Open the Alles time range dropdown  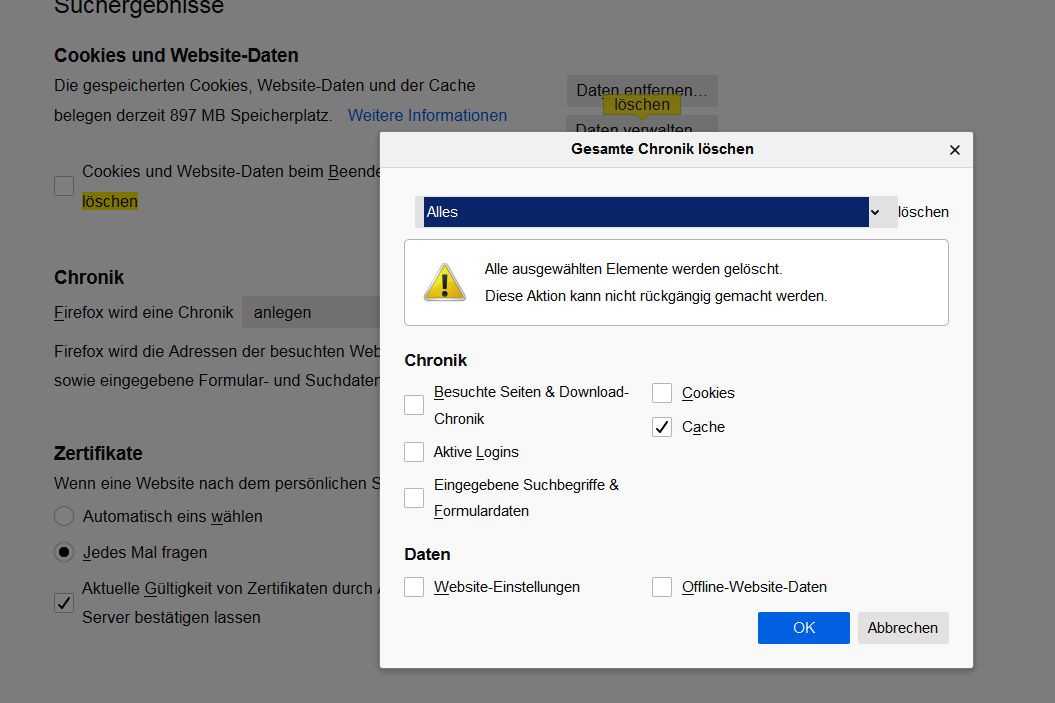(655, 212)
